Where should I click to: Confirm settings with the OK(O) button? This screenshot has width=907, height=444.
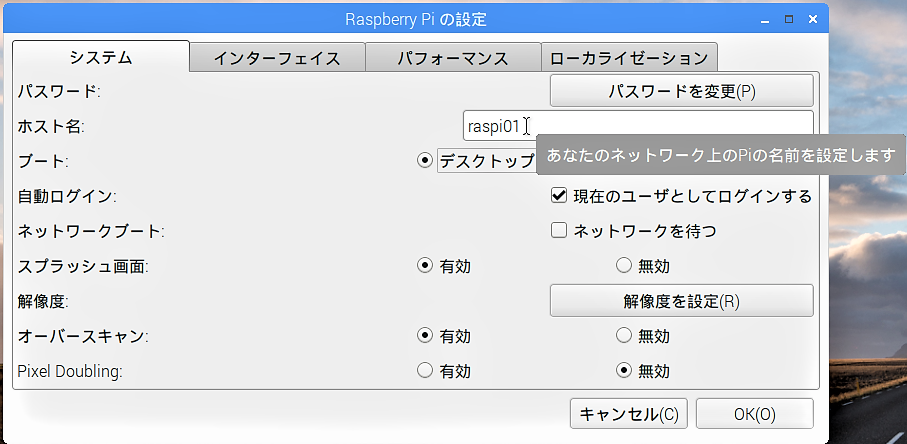click(x=755, y=414)
